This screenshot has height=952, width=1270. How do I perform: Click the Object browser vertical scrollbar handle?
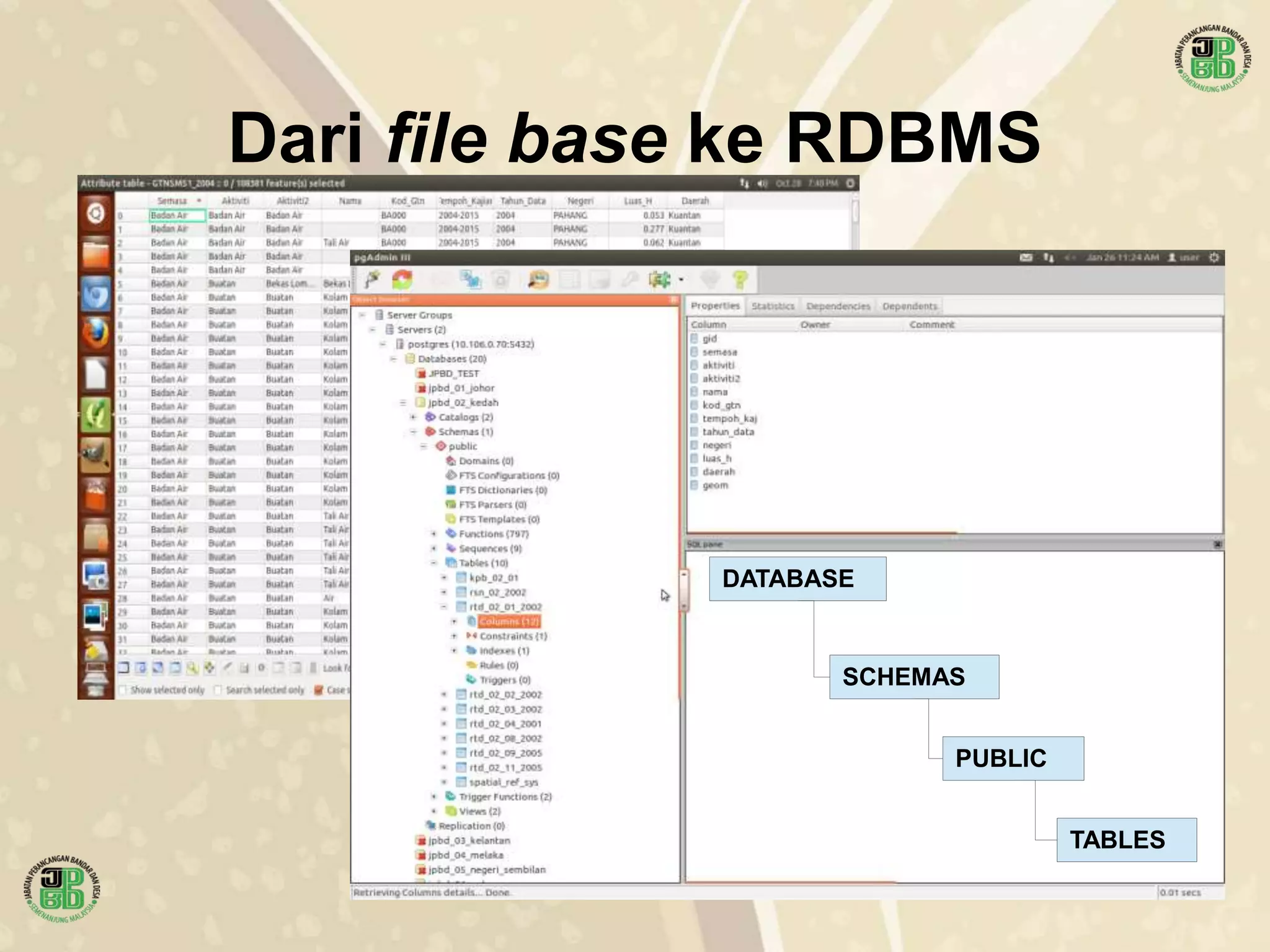click(684, 590)
